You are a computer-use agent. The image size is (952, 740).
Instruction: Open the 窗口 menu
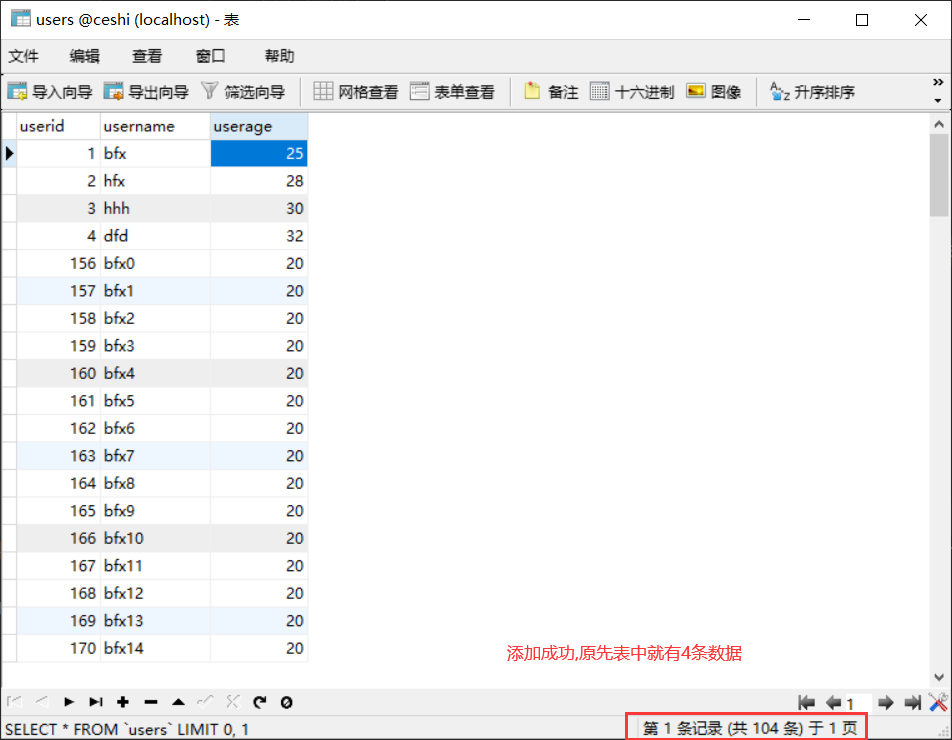(x=211, y=56)
